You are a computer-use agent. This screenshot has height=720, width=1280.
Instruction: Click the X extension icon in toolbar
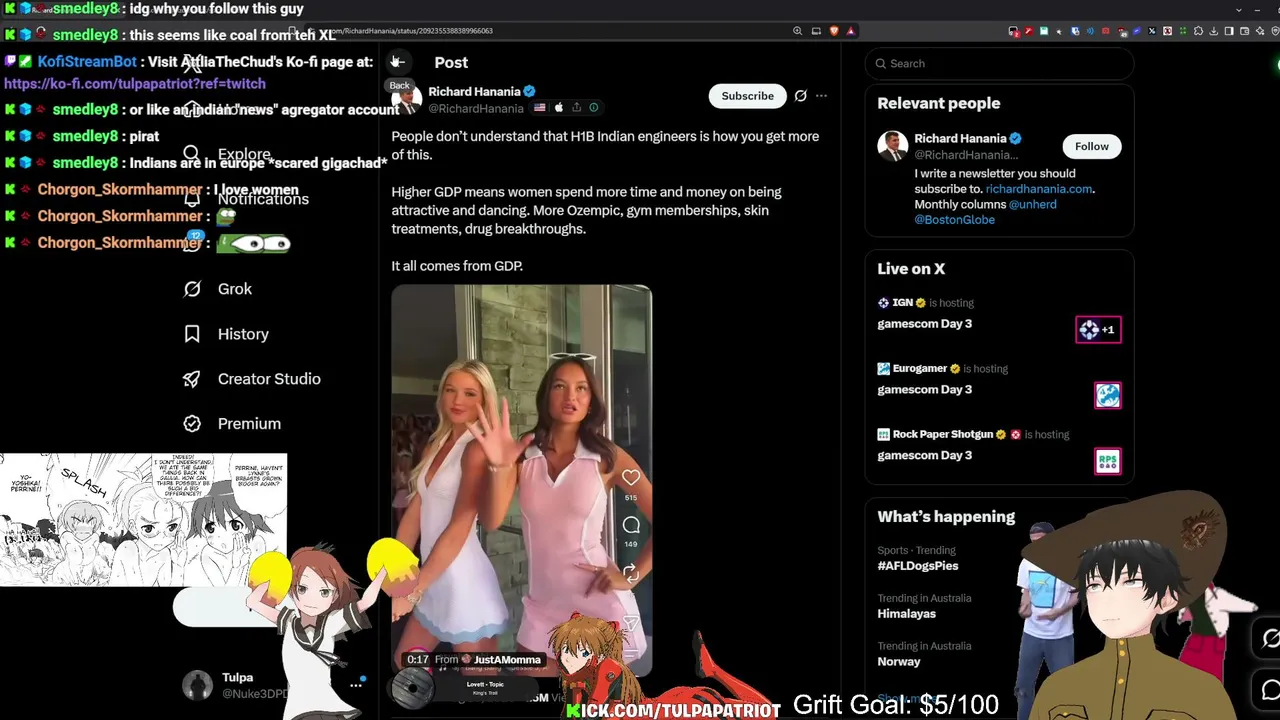point(1152,31)
